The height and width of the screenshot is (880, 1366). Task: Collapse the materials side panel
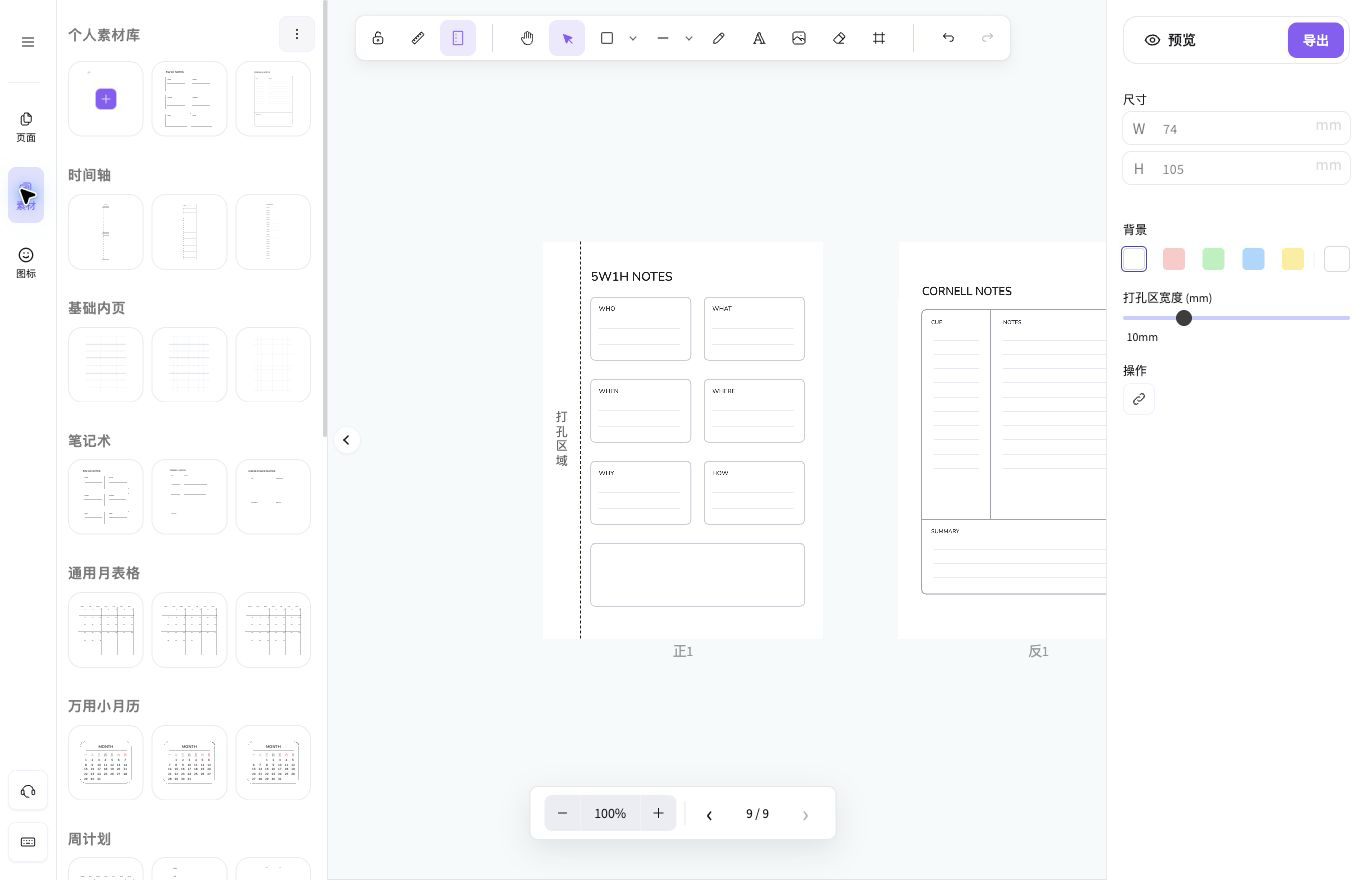pos(346,440)
